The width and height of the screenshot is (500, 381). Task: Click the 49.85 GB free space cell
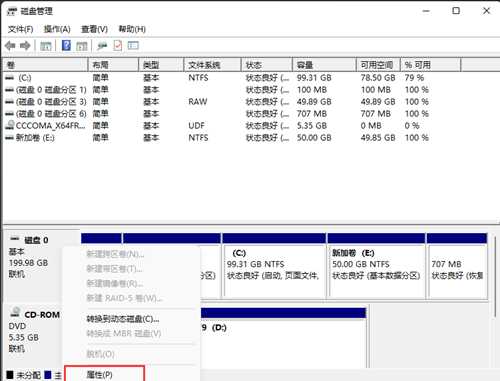click(378, 138)
